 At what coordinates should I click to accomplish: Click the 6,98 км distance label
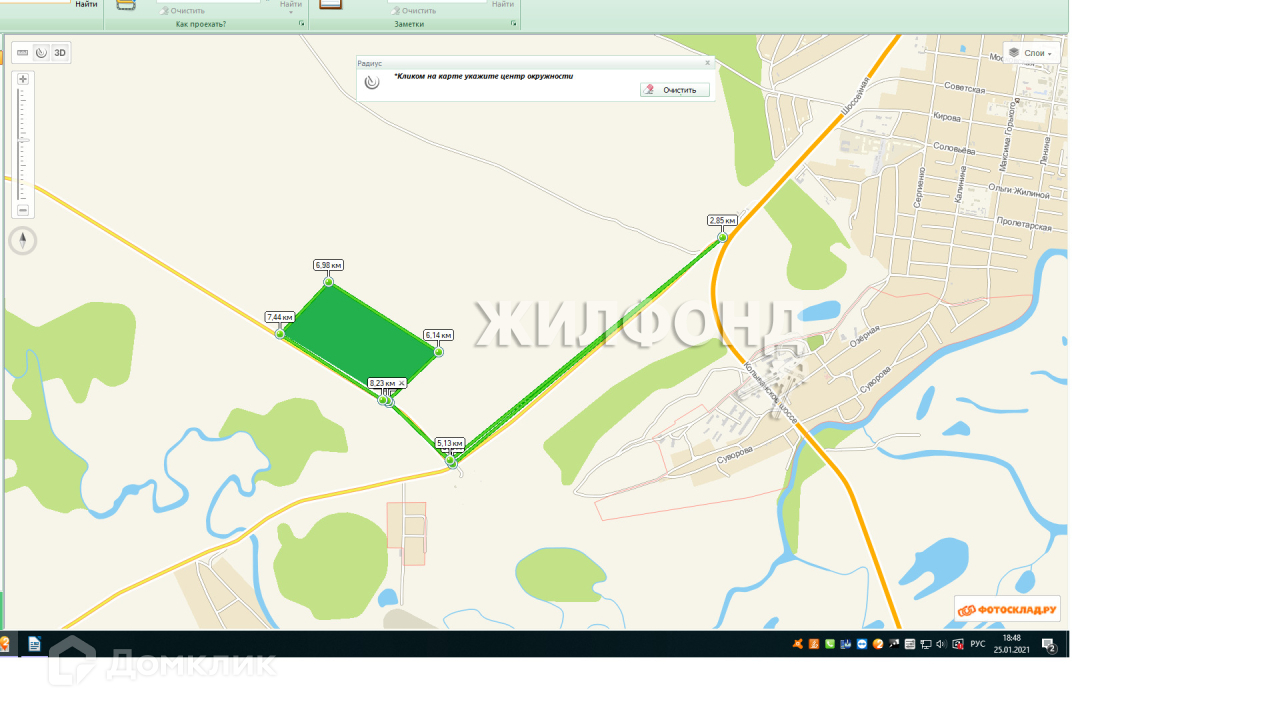[328, 265]
